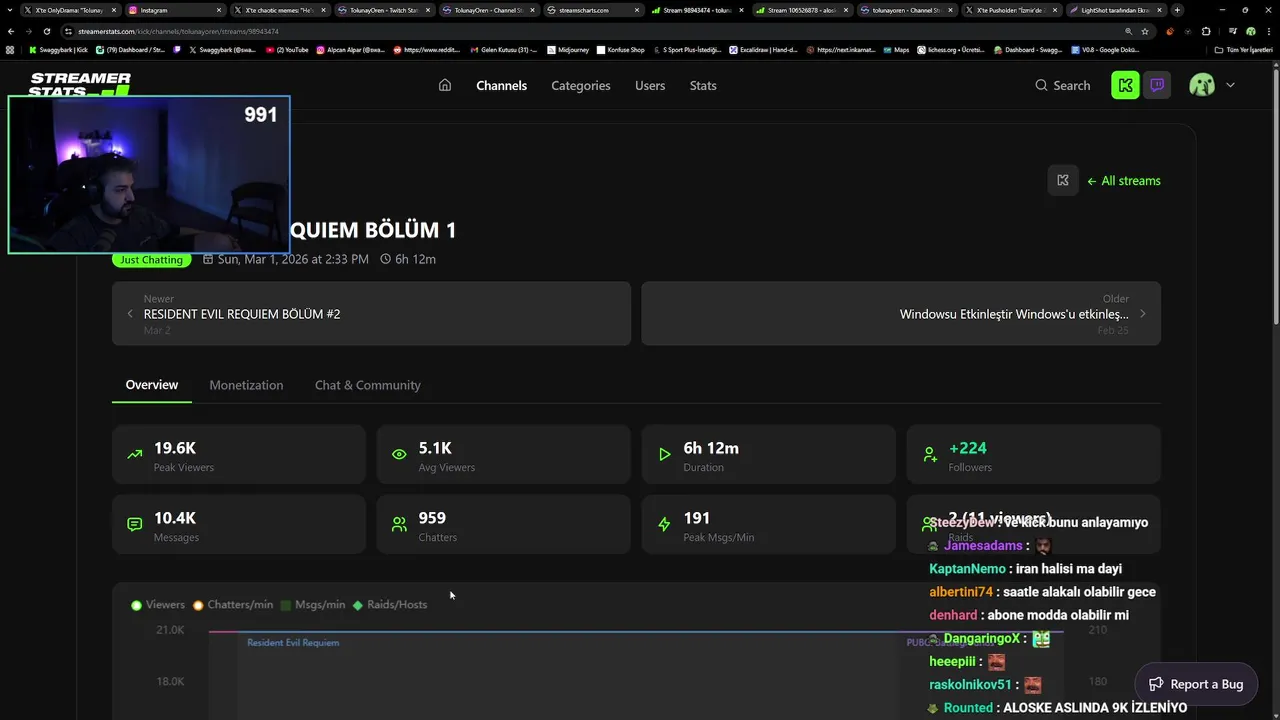Switch to the Overview tab

pos(152,385)
